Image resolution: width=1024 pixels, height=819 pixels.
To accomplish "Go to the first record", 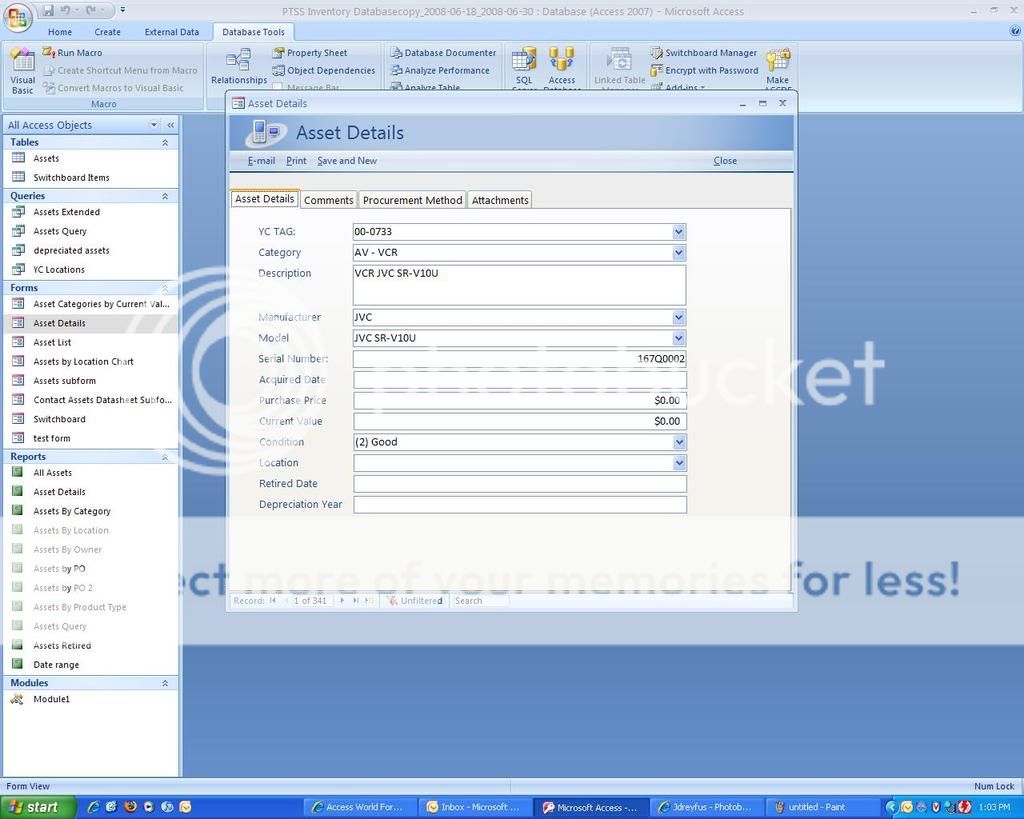I will pos(273,600).
